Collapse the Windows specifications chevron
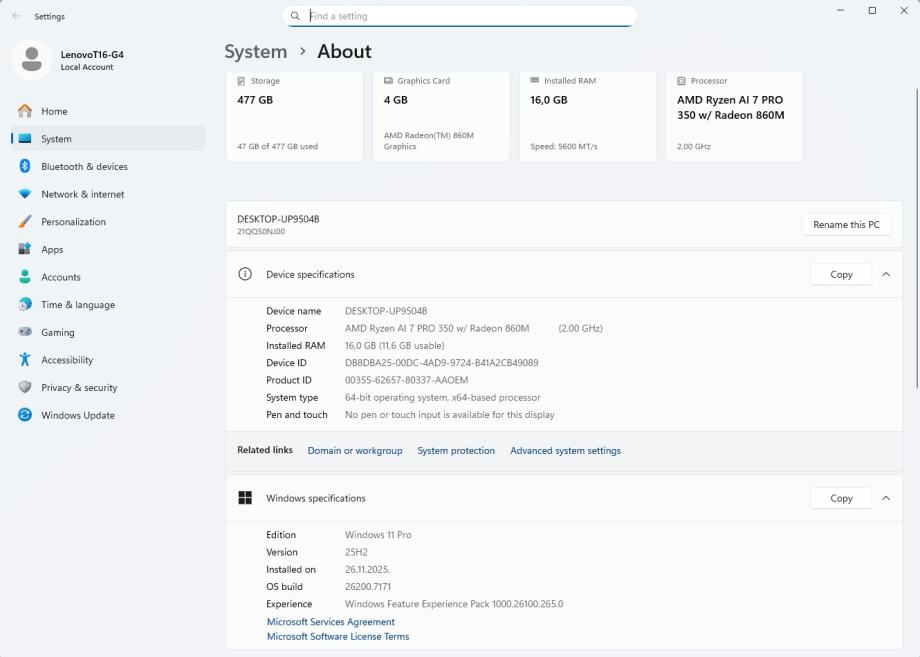The height and width of the screenshot is (657, 920). tap(885, 498)
